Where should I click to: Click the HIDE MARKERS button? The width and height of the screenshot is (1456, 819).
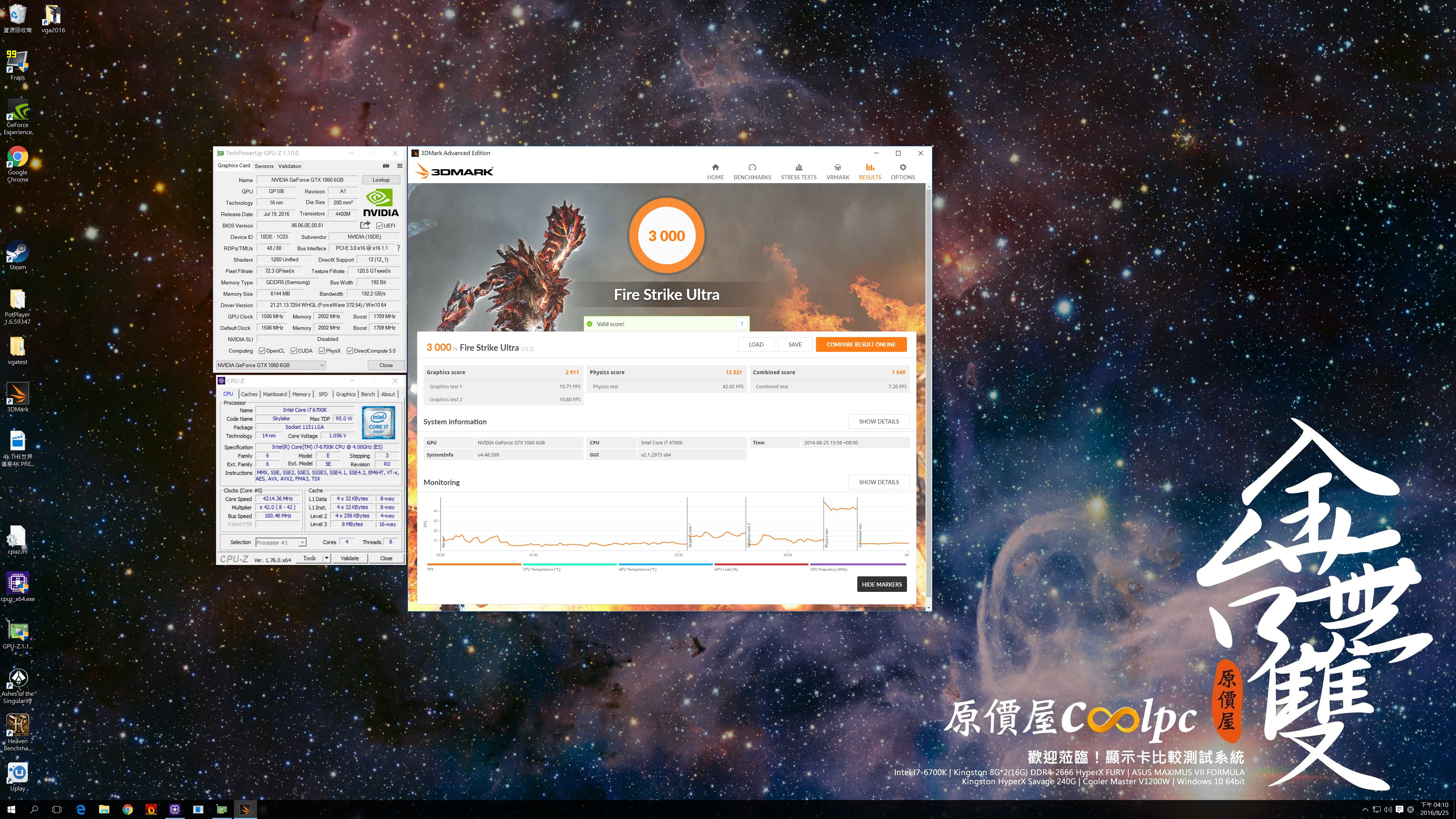(x=882, y=584)
